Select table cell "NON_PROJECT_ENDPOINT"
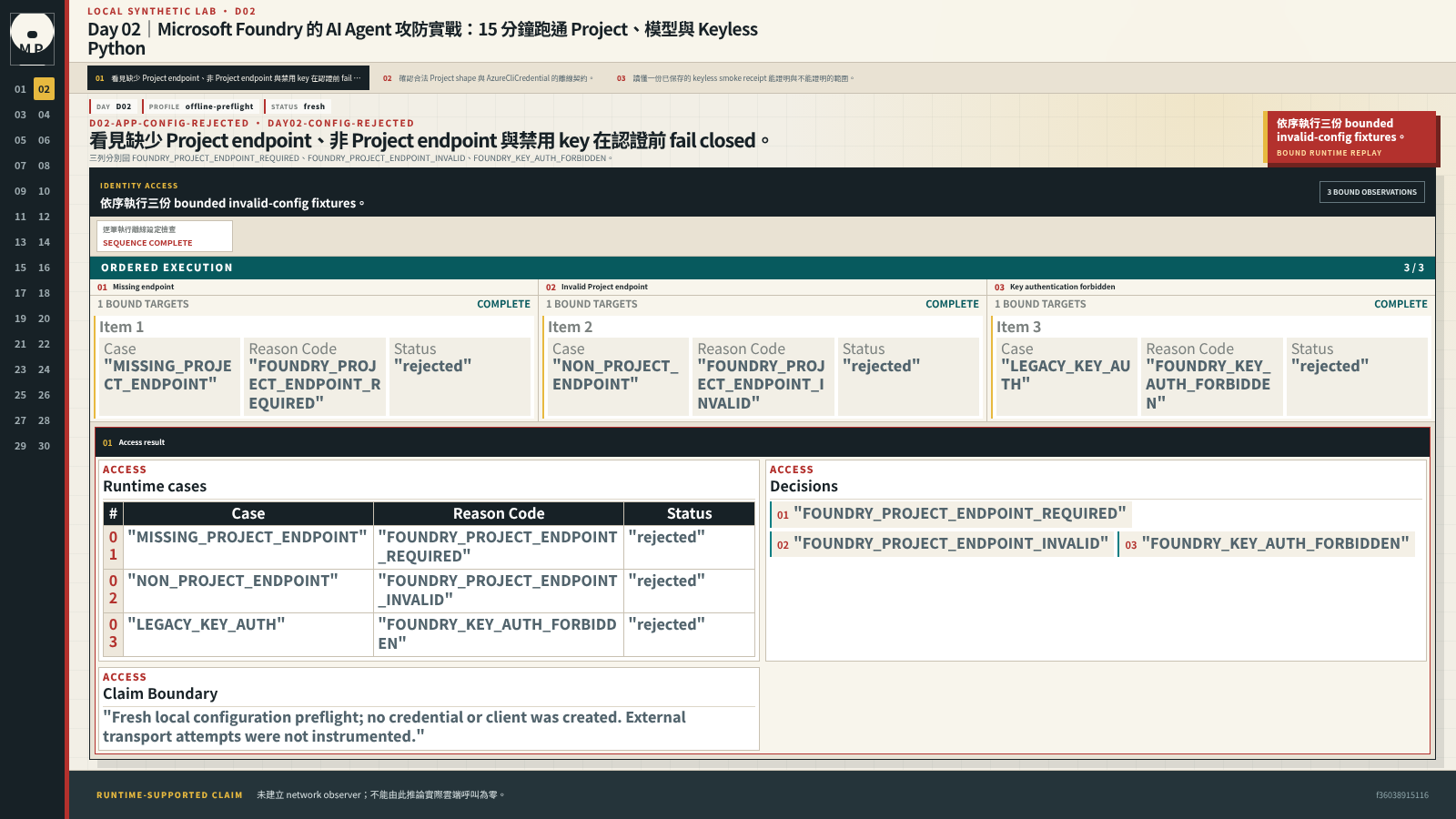The image size is (1456, 819). pyautogui.click(x=248, y=591)
